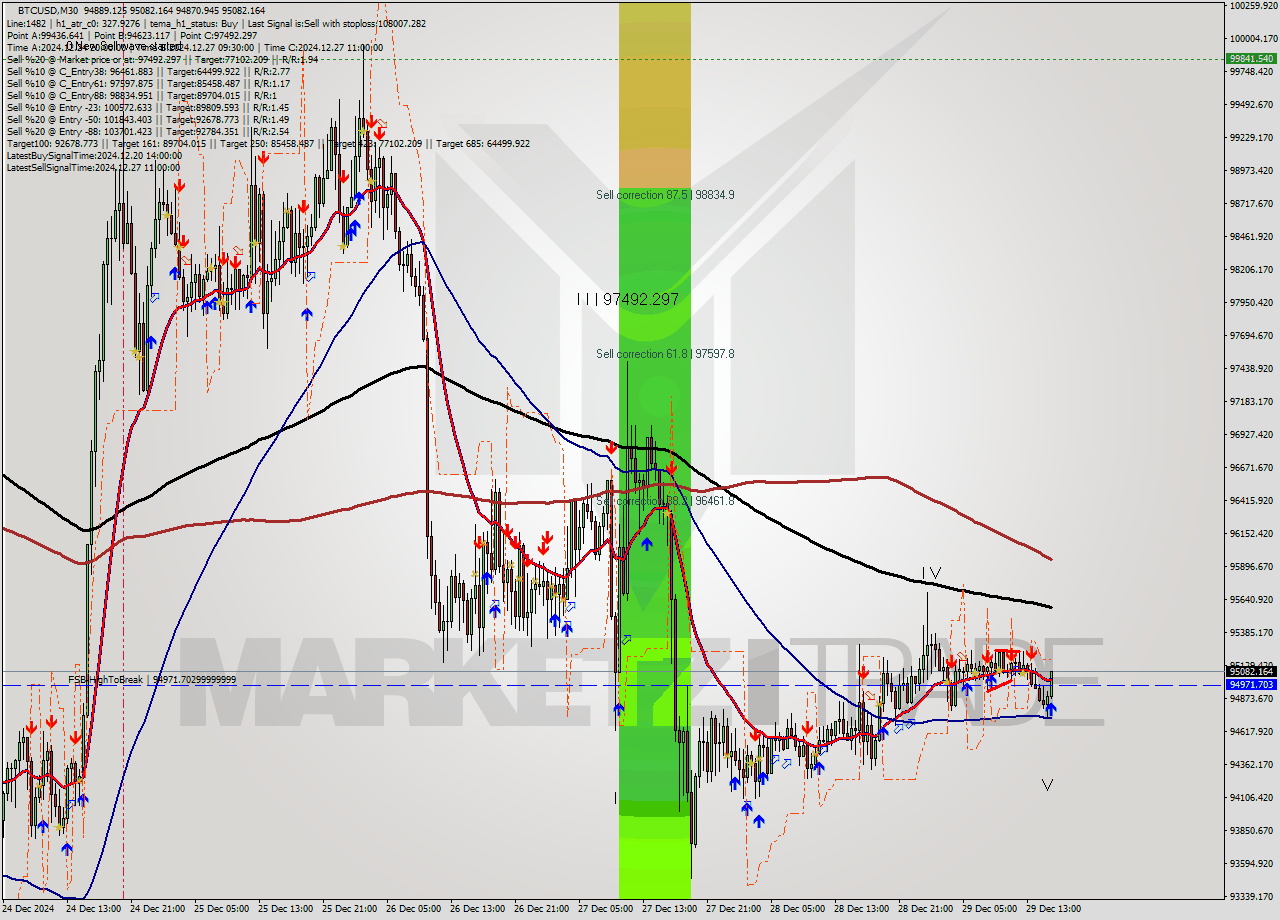Screen dimensions: 1280x920
Task: Select the 'Sell %20 @ Market price' line
Action: 162,59
